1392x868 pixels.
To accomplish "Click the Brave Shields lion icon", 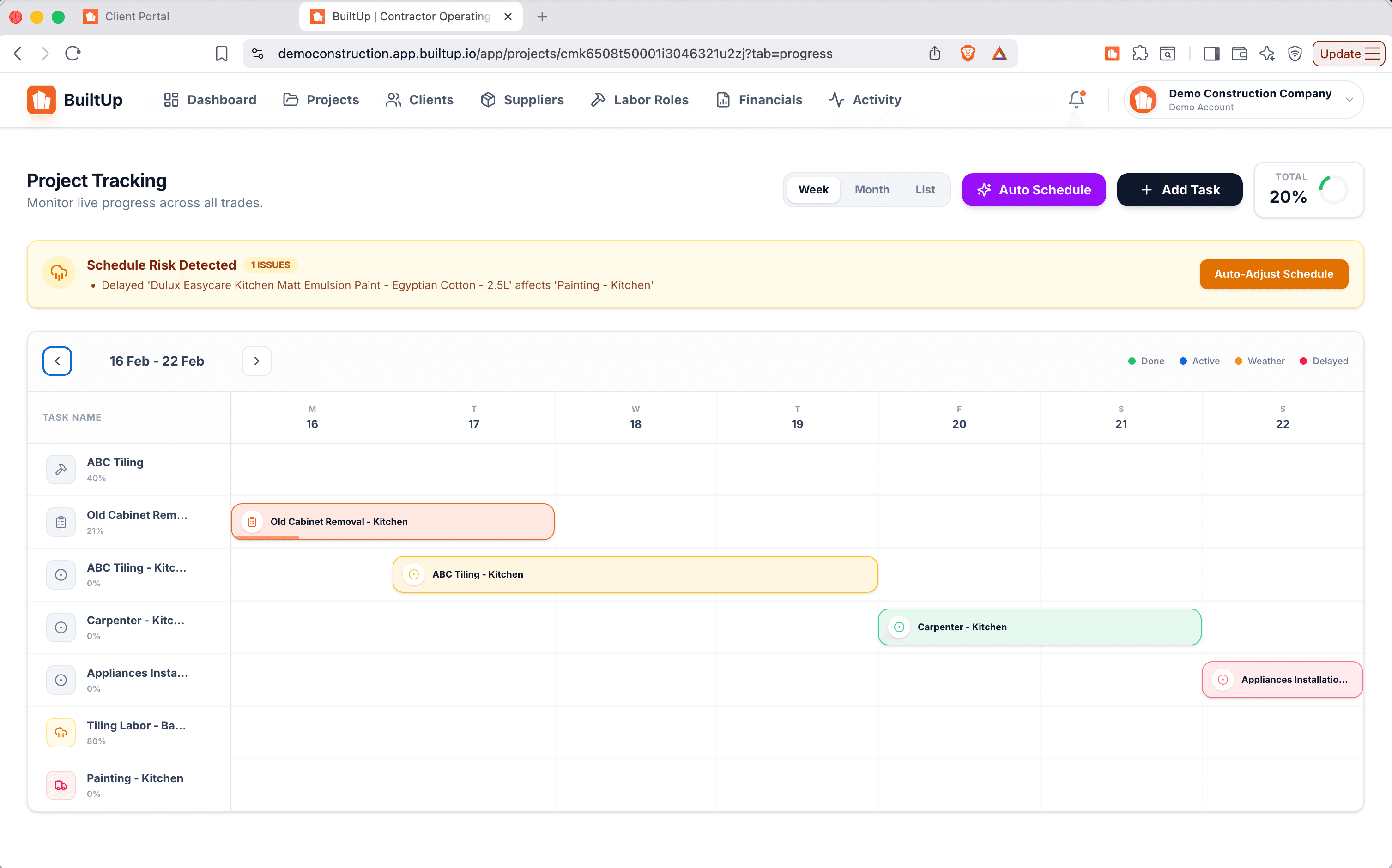I will click(968, 54).
